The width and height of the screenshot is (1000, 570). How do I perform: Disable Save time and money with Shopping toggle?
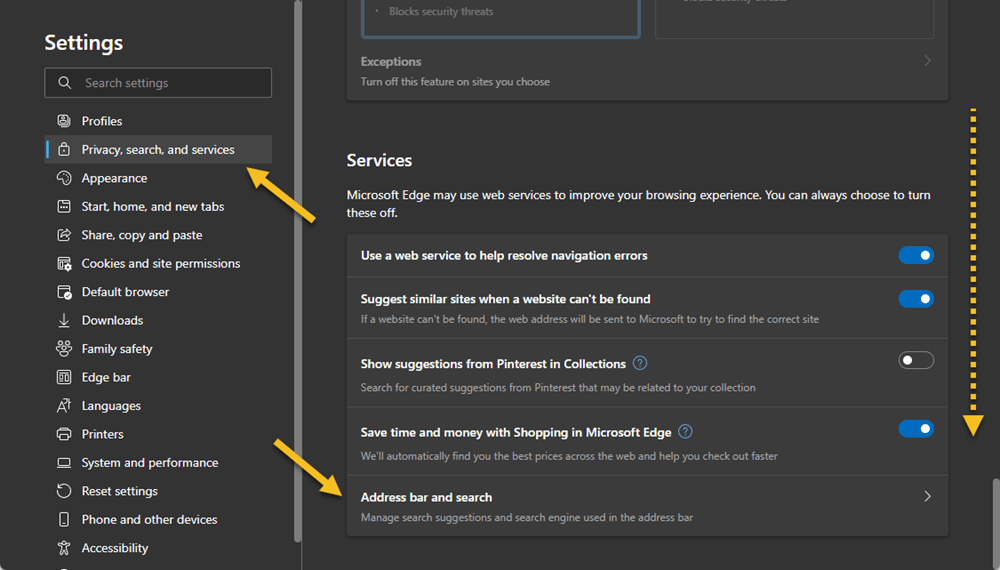[916, 428]
